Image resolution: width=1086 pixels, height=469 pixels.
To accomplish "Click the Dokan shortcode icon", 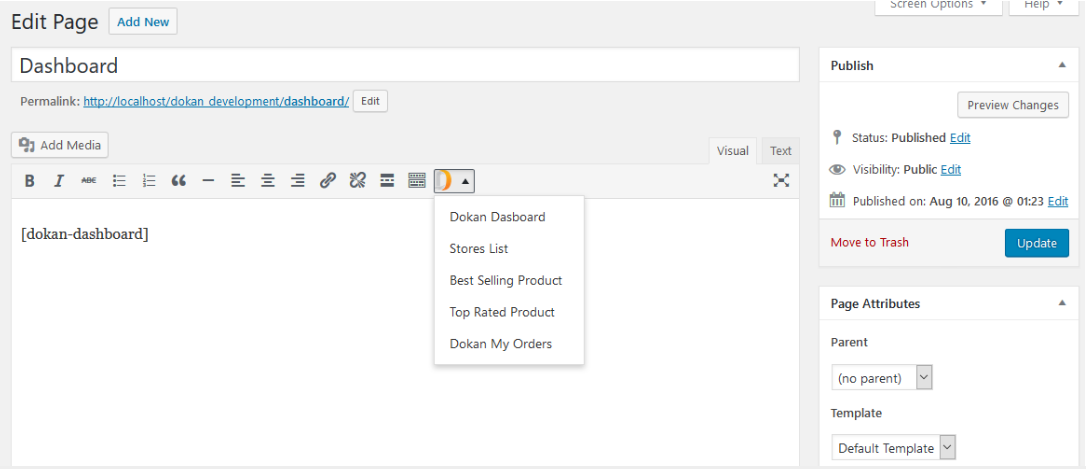I will pos(444,182).
